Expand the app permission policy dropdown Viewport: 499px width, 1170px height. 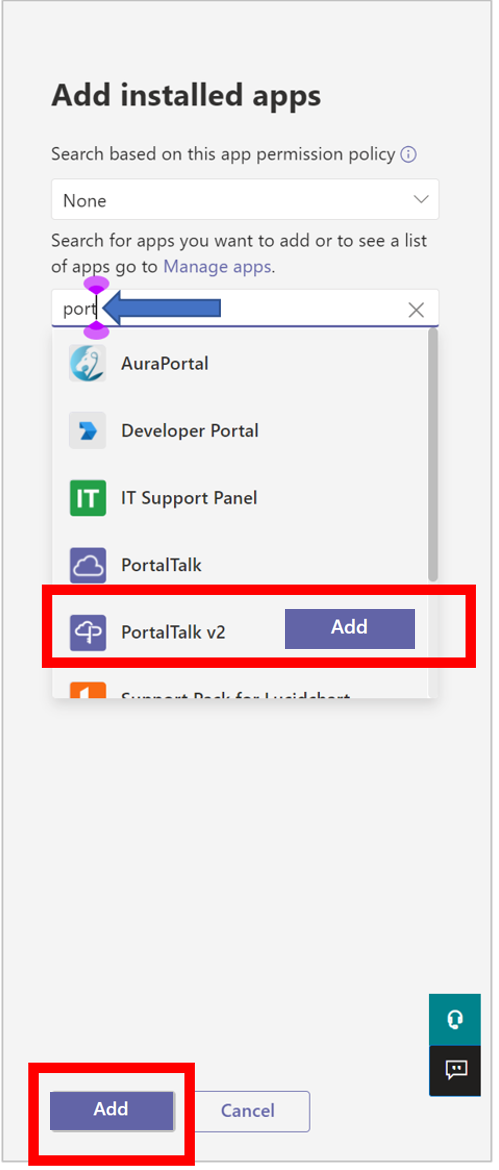coord(245,199)
